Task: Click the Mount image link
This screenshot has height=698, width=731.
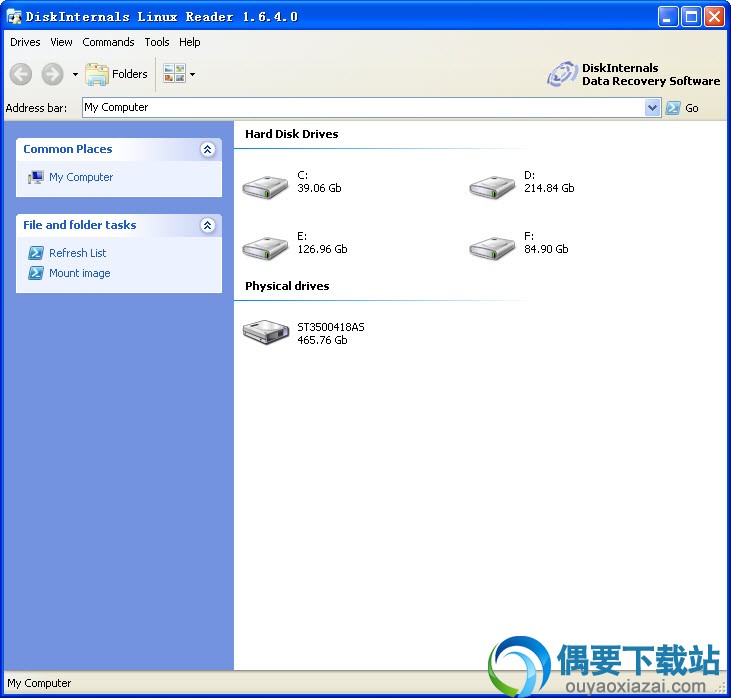Action: [80, 273]
